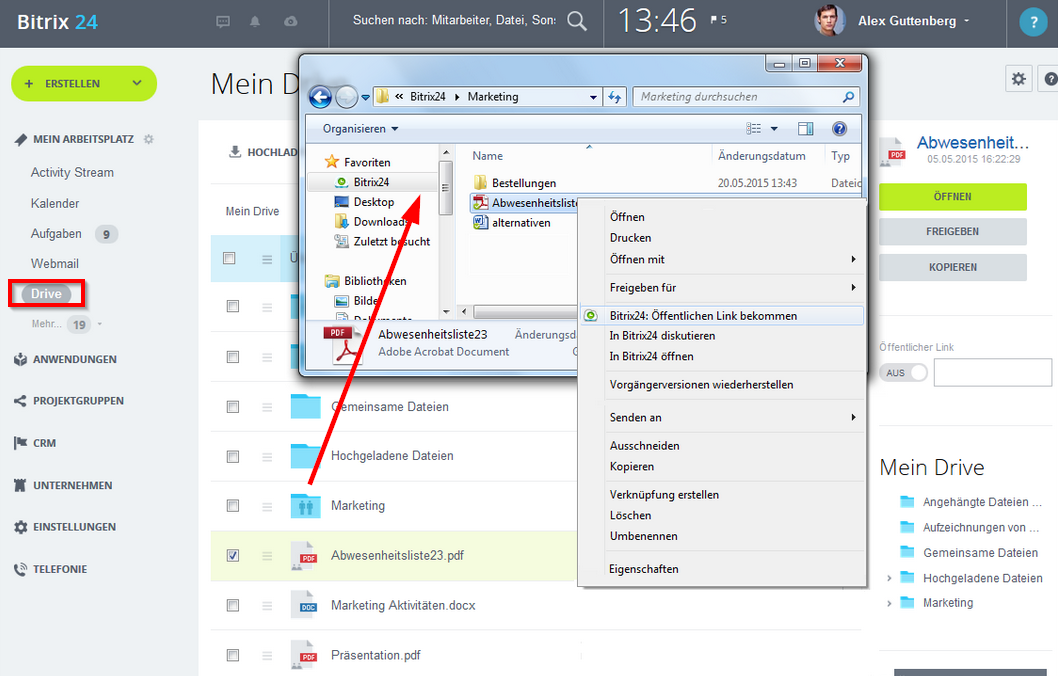The width and height of the screenshot is (1058, 676).
Task: Check the checkbox next to Marketing folder
Action: (x=232, y=505)
